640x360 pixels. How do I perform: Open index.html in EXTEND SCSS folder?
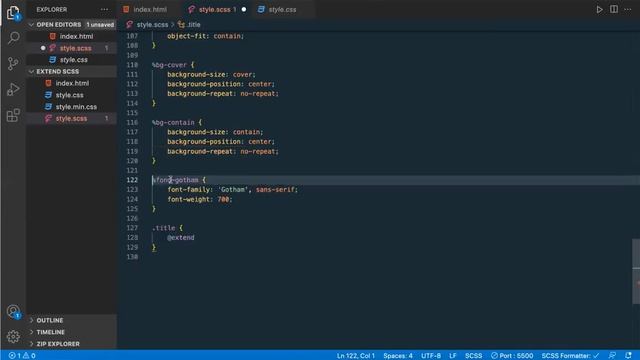(72, 83)
